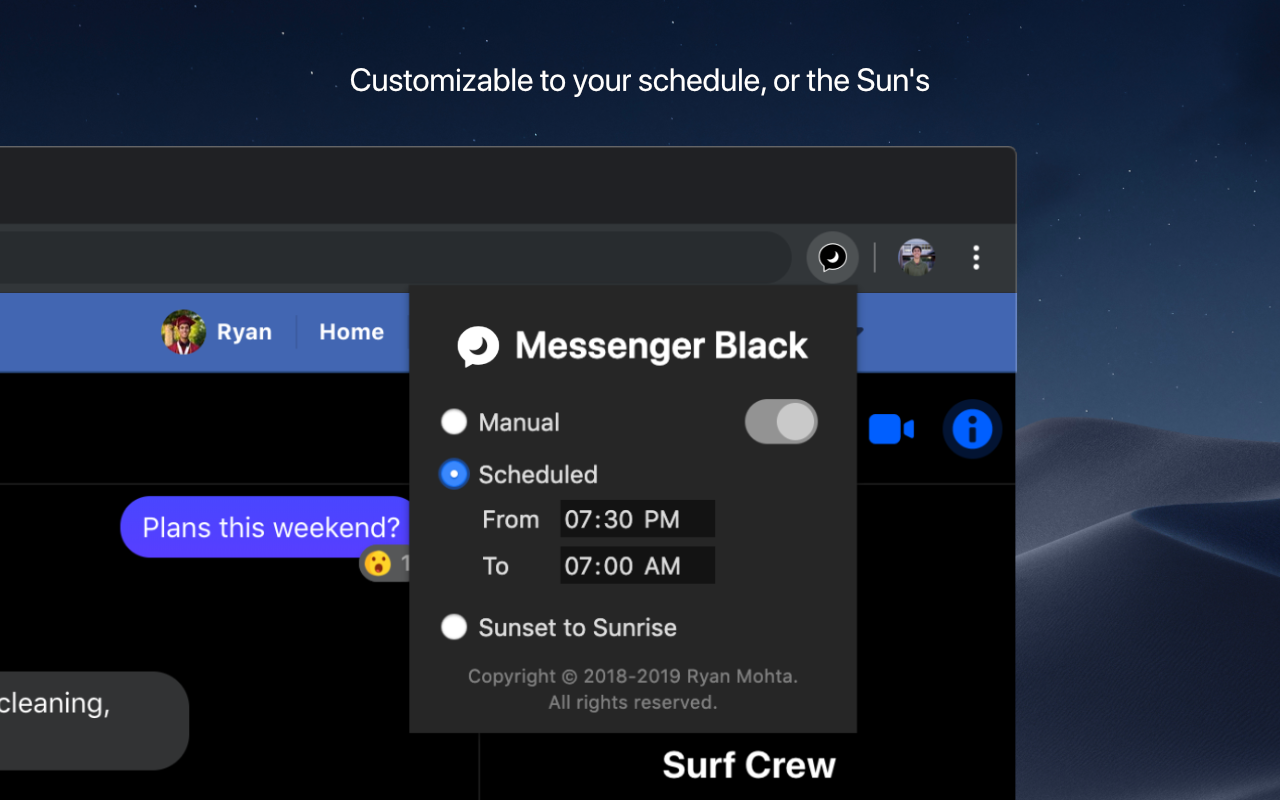This screenshot has height=800, width=1280.
Task: Select the Scheduled radio option
Action: point(454,474)
